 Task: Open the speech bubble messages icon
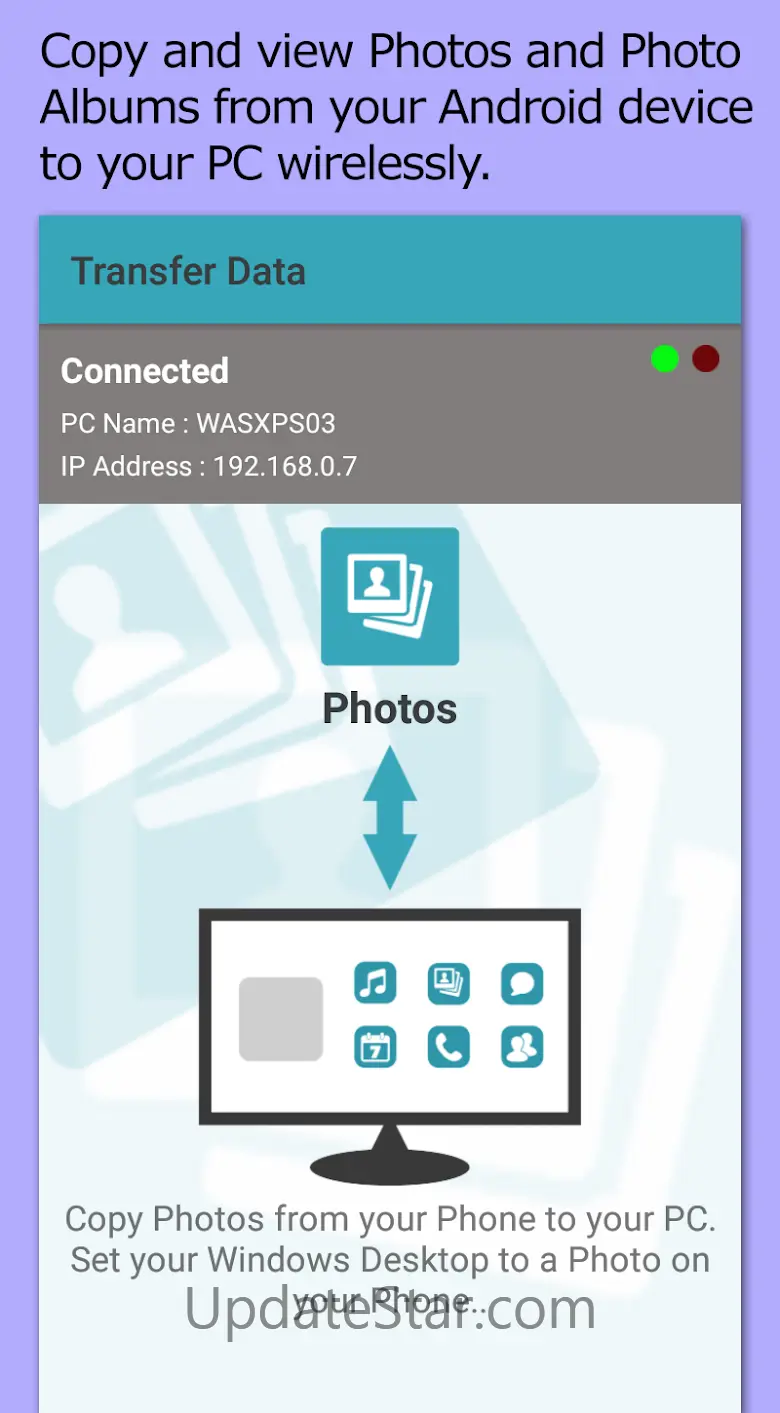[522, 983]
